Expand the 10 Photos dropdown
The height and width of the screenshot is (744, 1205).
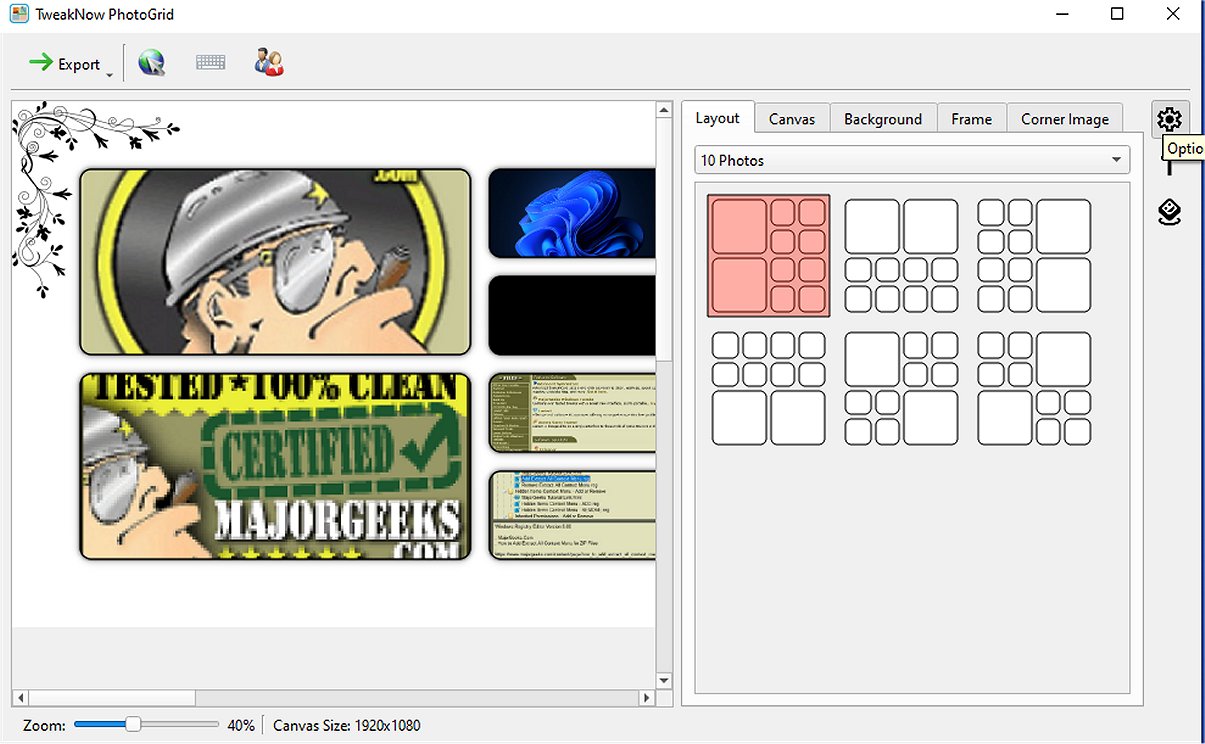[912, 160]
